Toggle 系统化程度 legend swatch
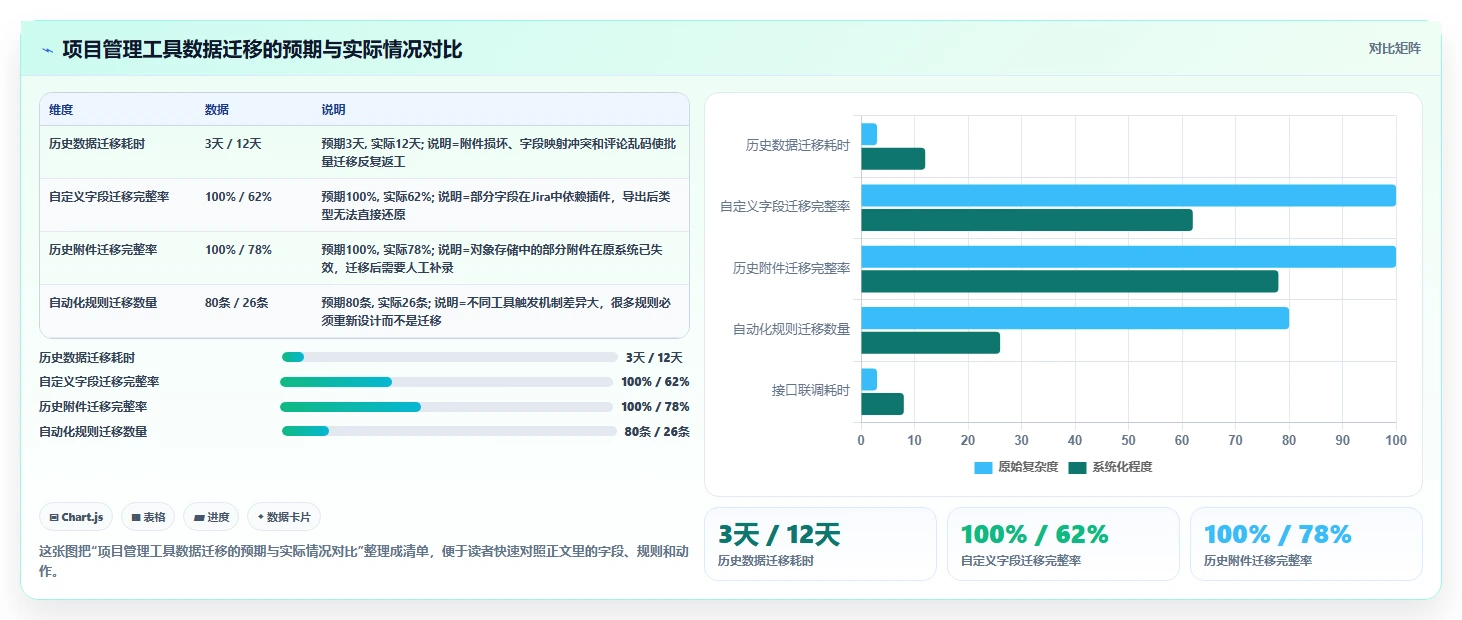The image size is (1462, 620). point(1077,467)
